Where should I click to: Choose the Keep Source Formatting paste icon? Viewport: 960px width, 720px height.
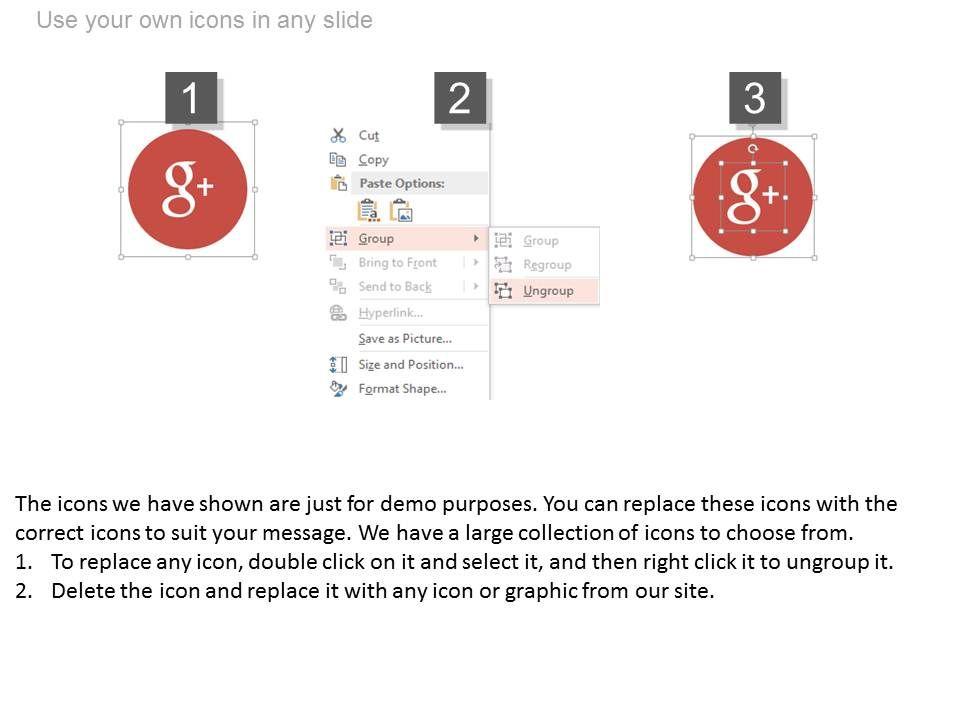[368, 211]
